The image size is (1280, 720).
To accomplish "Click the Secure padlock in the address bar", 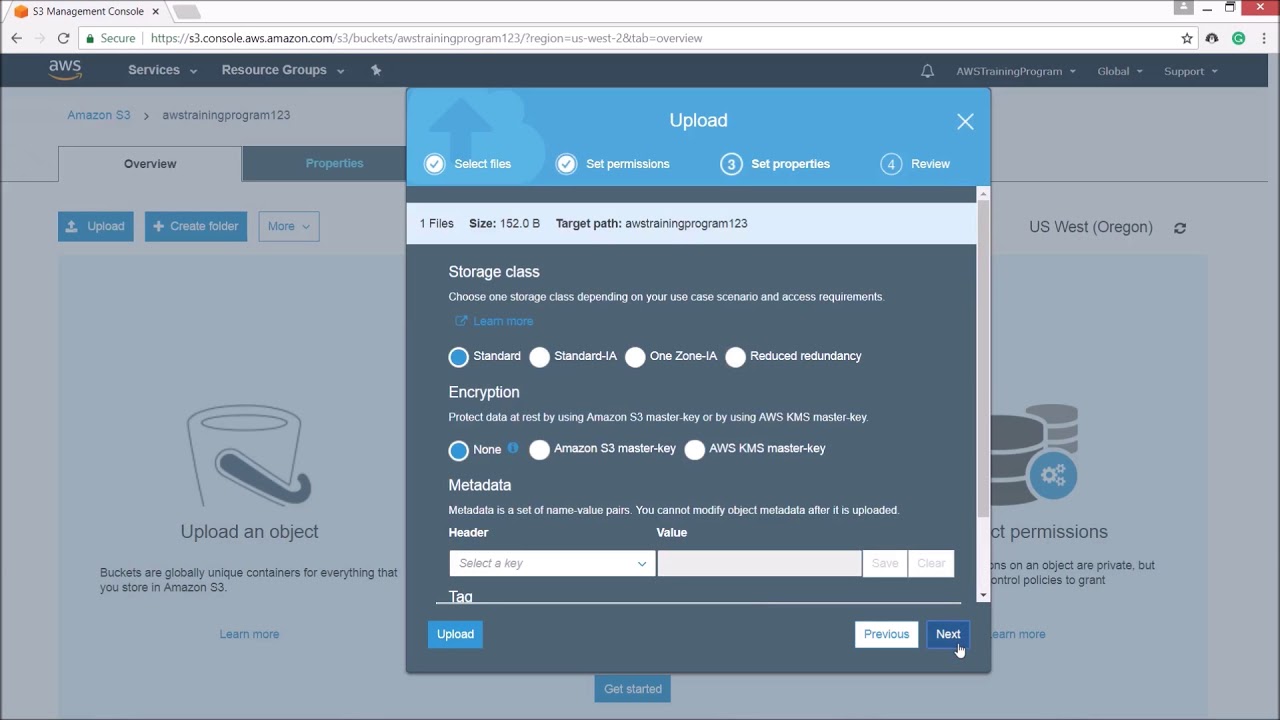I will 90,38.
